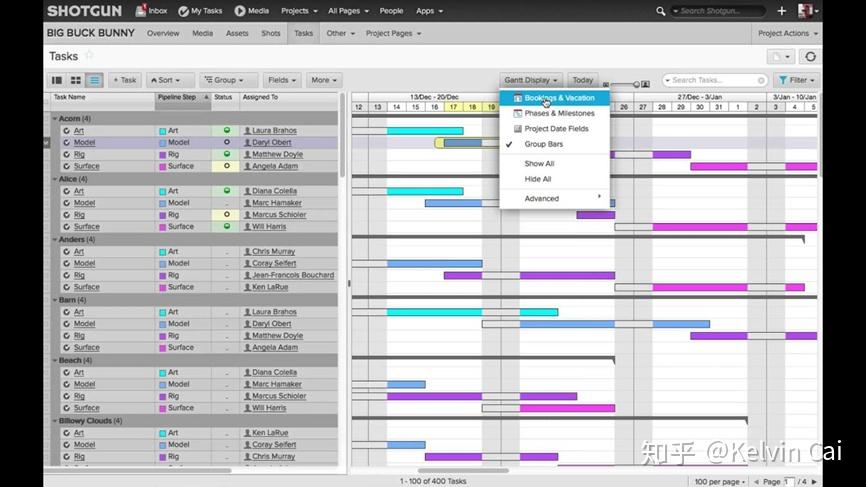Viewport: 866px width, 487px height.
Task: Open the user avatar menu
Action: click(x=808, y=11)
